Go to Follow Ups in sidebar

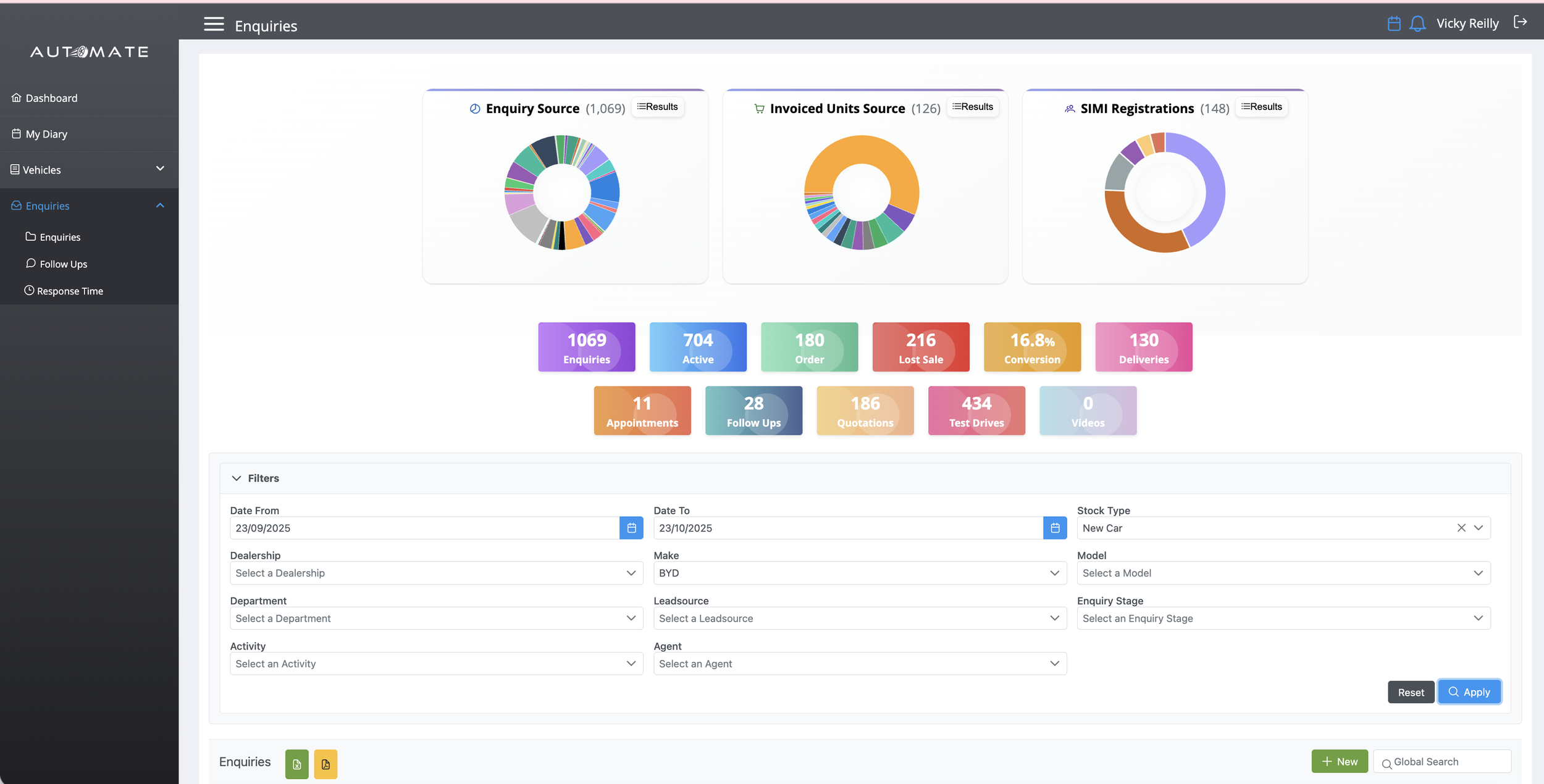click(x=63, y=264)
